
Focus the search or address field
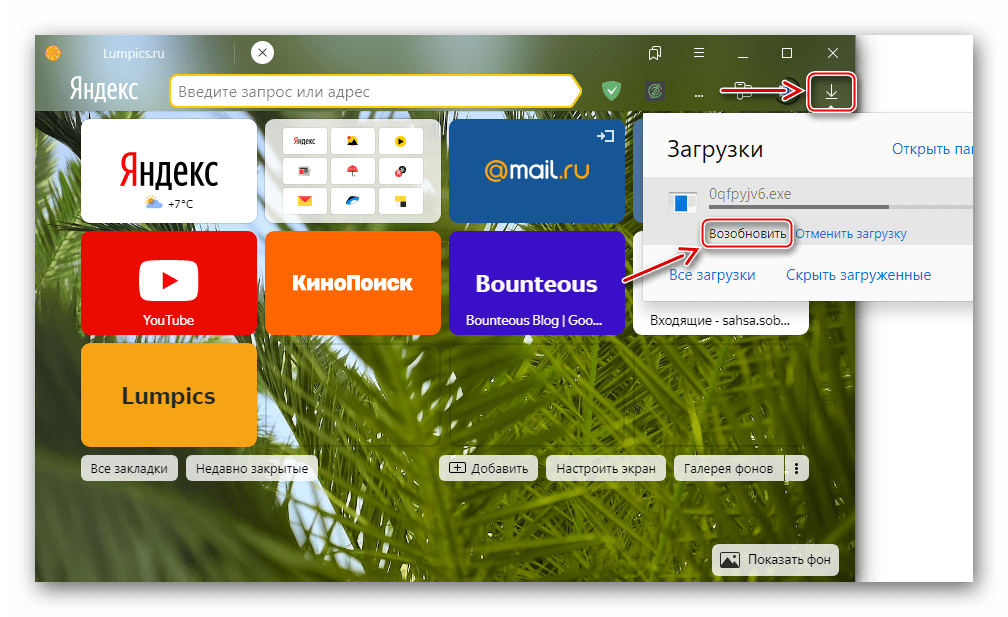pos(375,91)
